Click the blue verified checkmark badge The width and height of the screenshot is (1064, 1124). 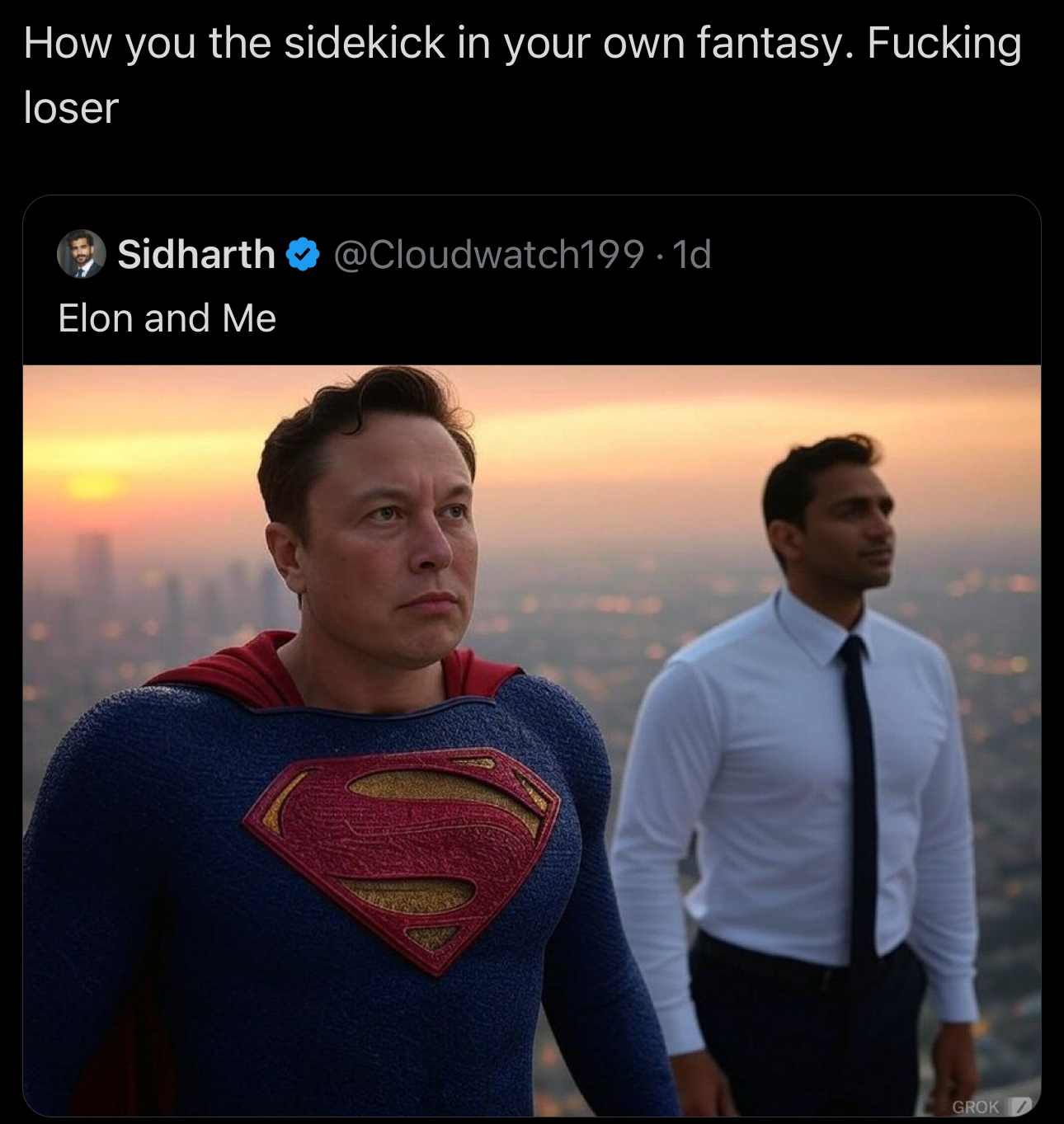click(x=304, y=254)
